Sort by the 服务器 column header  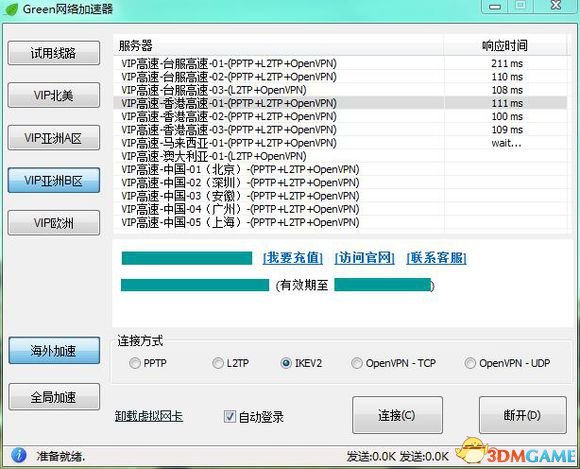point(278,45)
